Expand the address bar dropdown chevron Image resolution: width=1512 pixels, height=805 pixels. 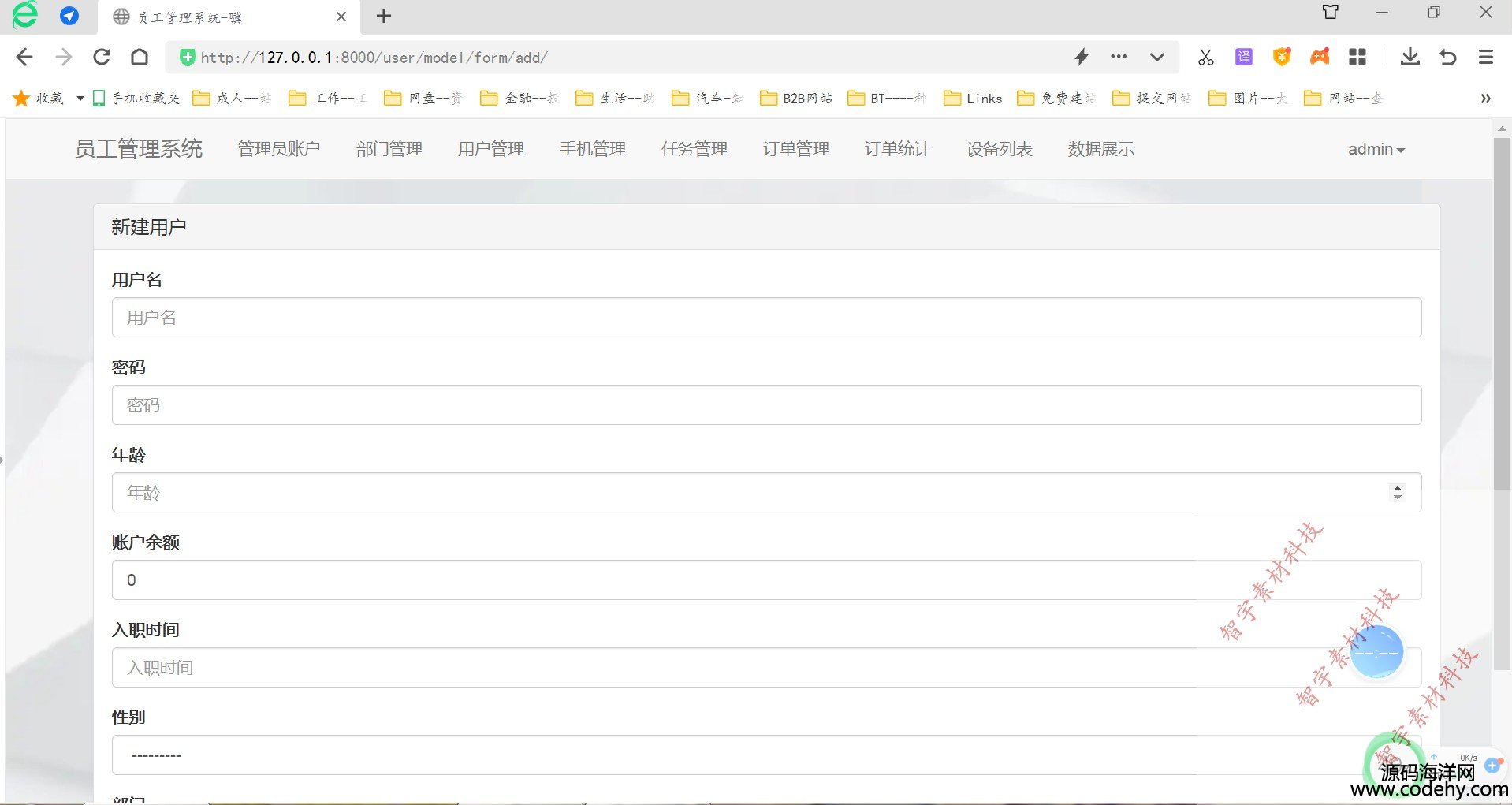1156,57
